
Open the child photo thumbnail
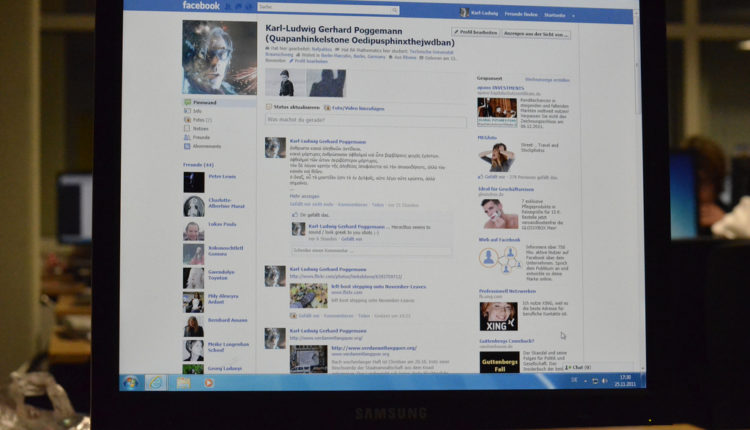click(285, 82)
